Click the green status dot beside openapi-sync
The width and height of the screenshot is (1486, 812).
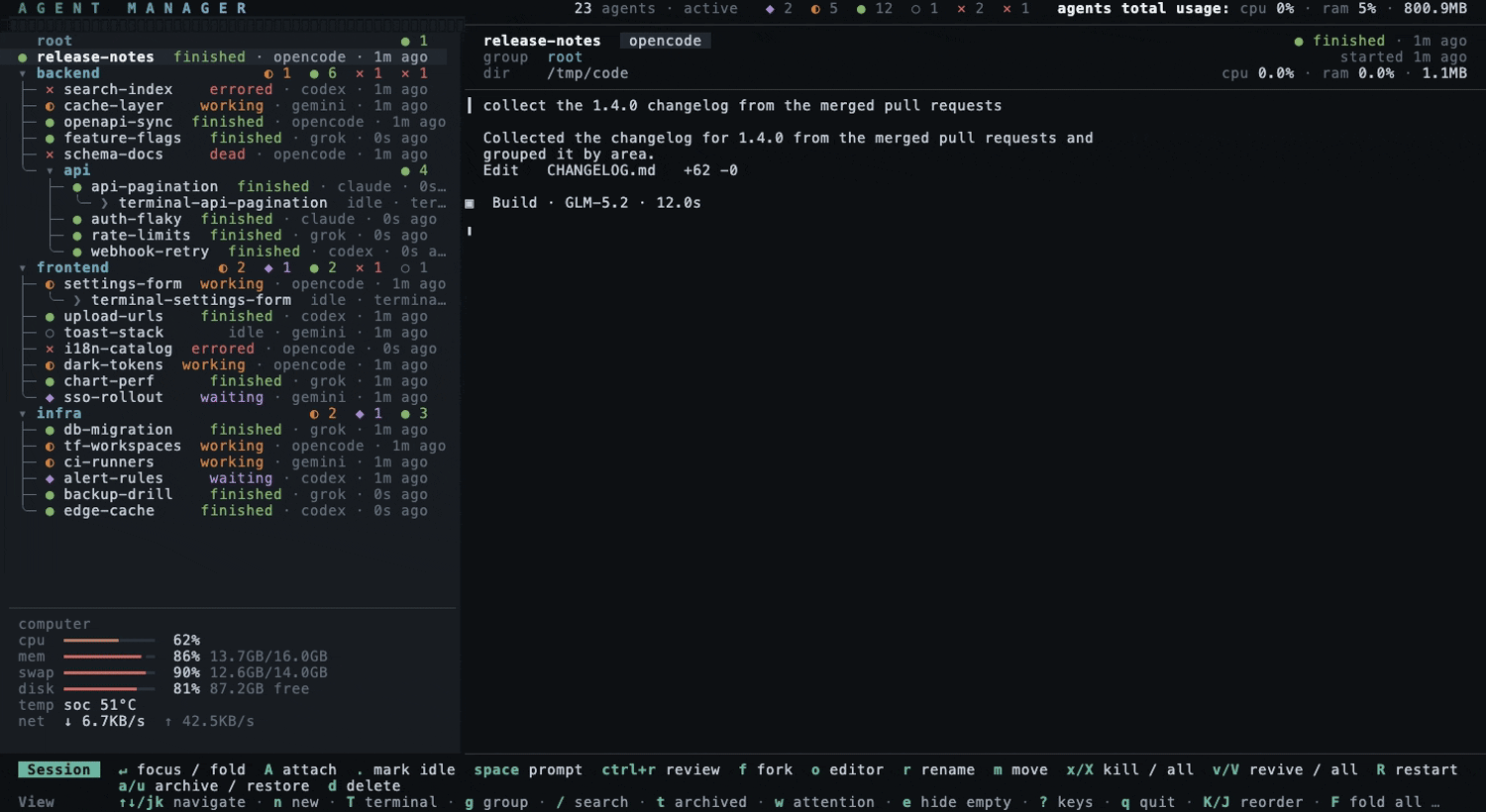50,123
